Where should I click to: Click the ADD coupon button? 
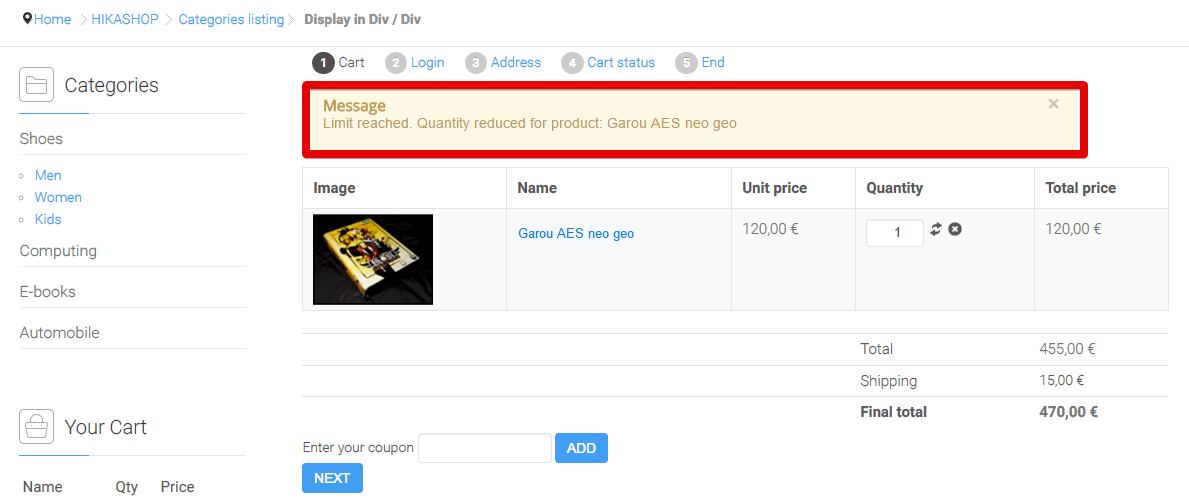[x=582, y=448]
